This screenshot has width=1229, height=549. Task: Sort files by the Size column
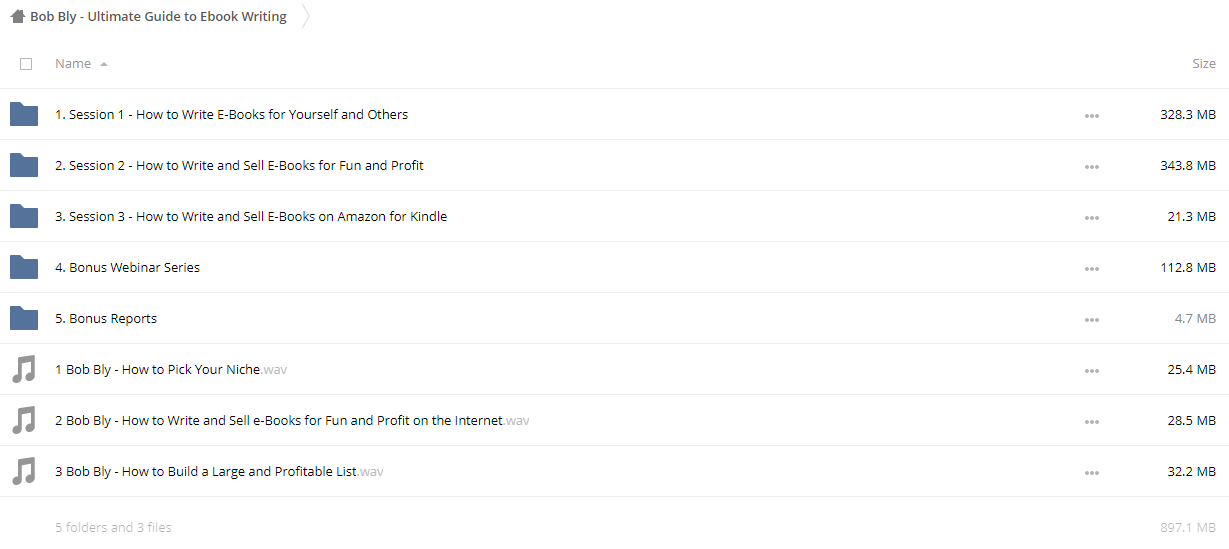coord(1204,64)
